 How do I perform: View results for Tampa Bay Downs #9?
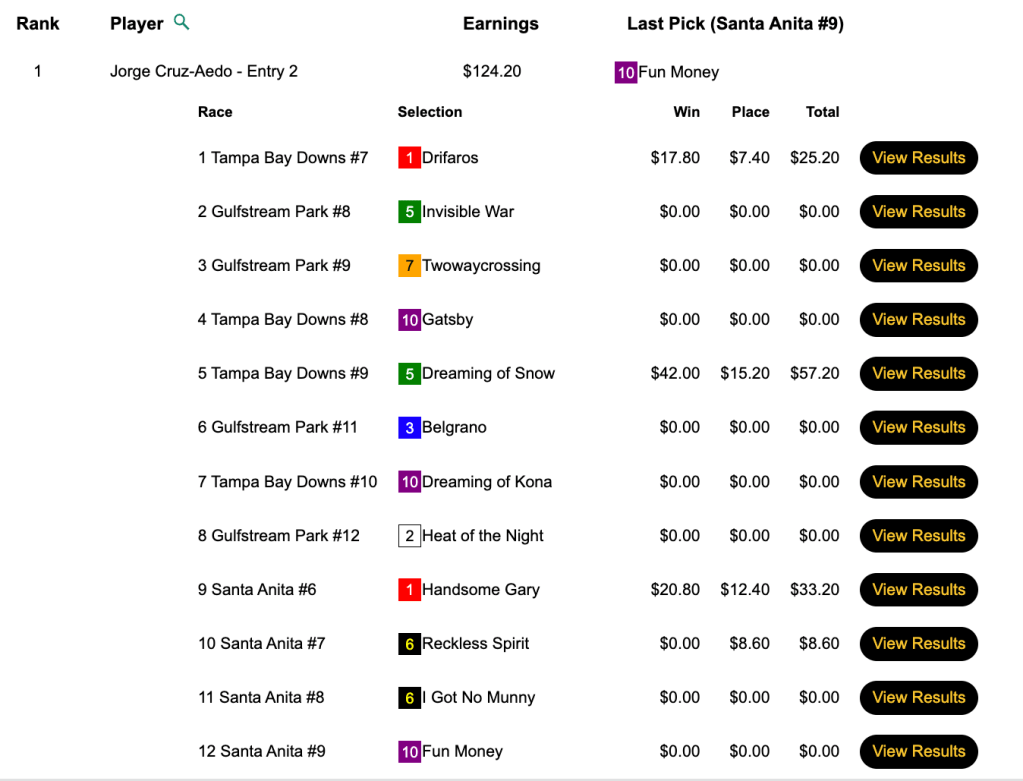tap(918, 374)
